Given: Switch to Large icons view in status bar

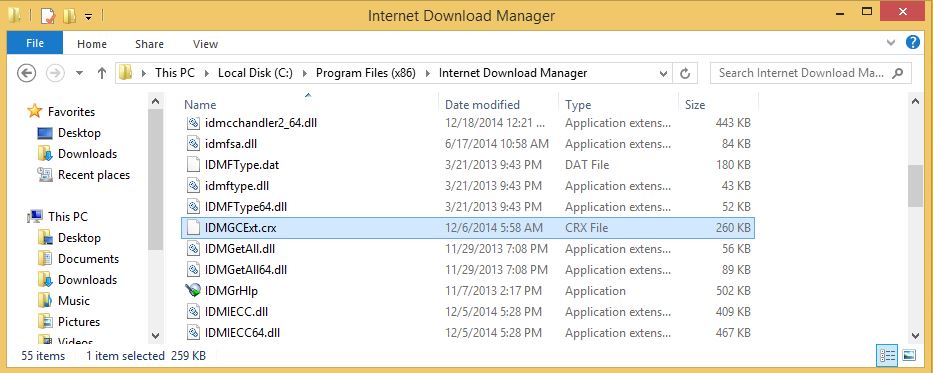Looking at the screenshot, I should [909, 356].
